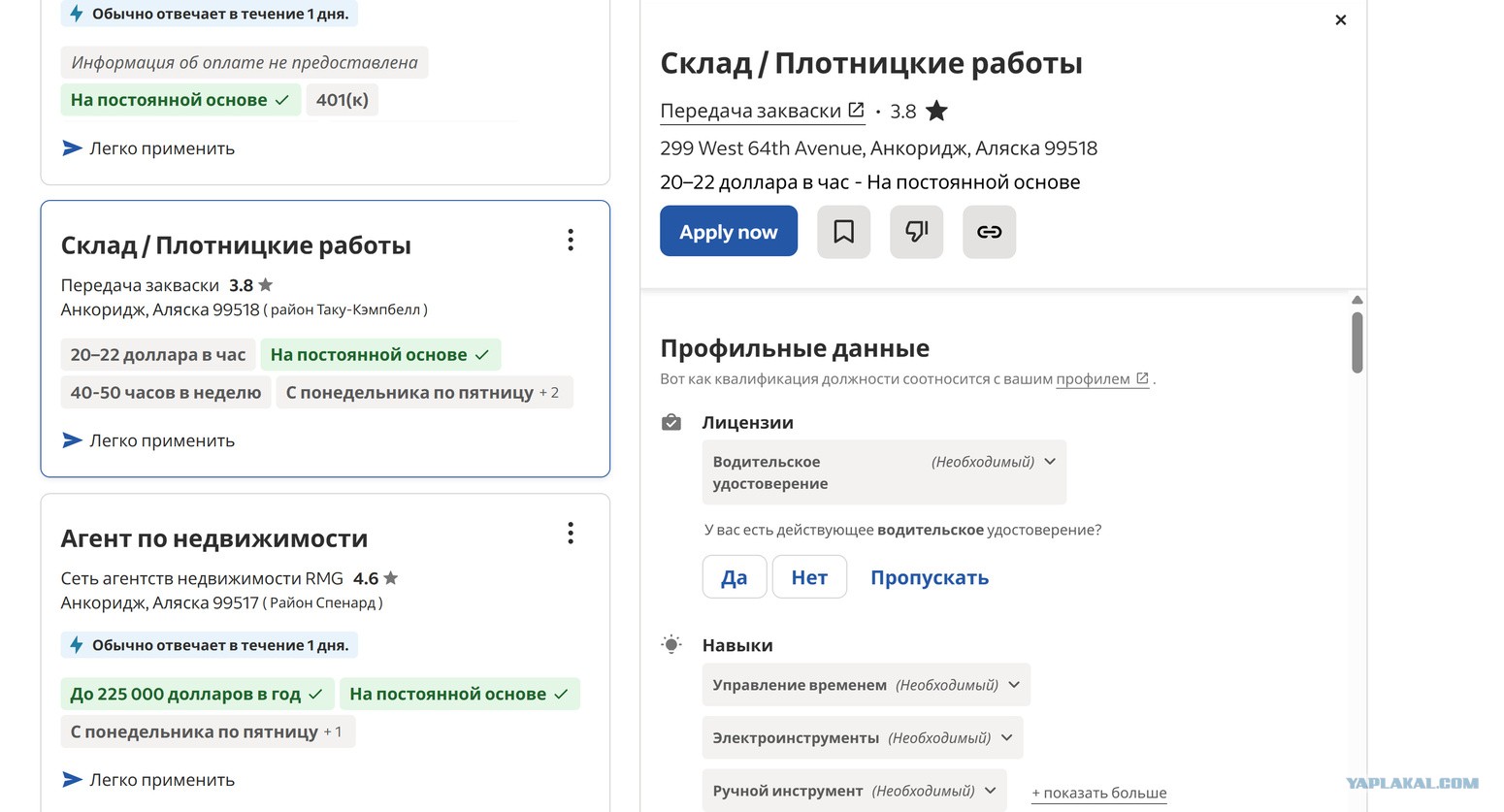Copy job link with chain icon
1504x812 pixels.
[x=989, y=231]
